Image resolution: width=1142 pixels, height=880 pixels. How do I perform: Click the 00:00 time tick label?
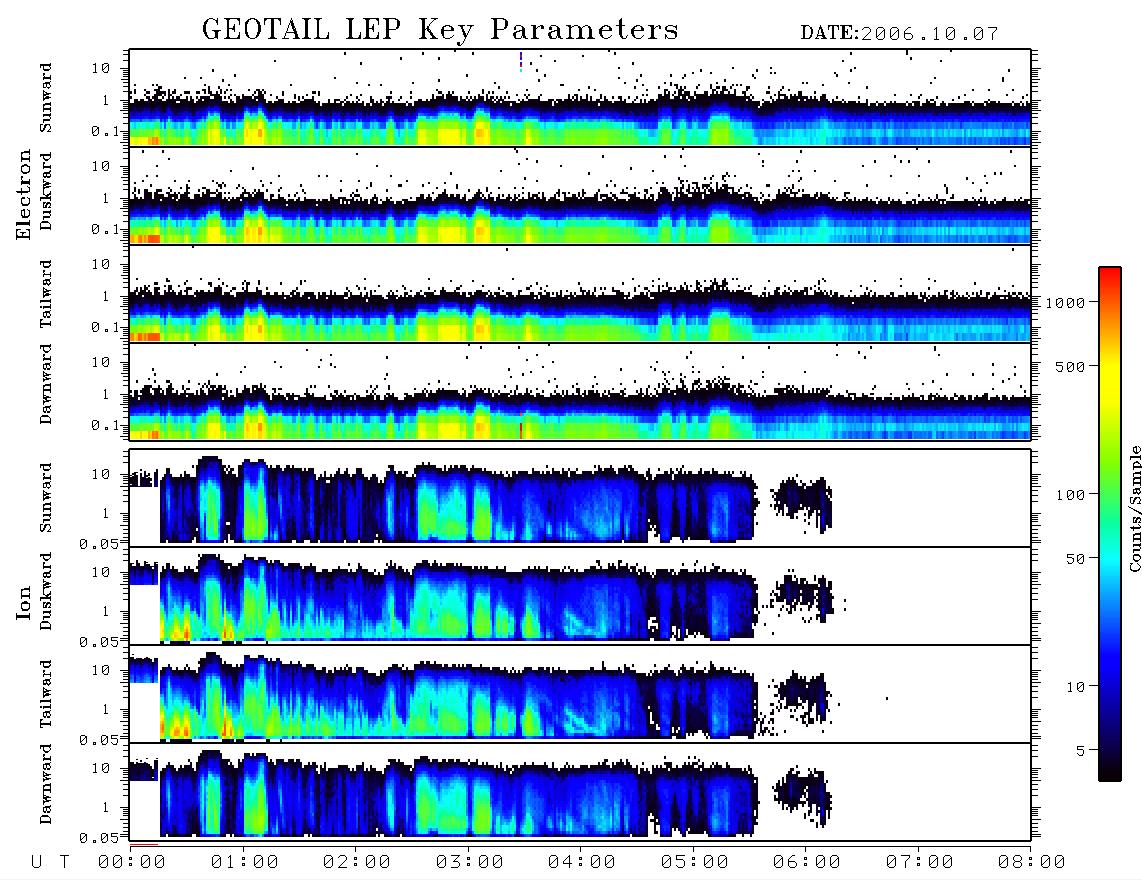[132, 862]
